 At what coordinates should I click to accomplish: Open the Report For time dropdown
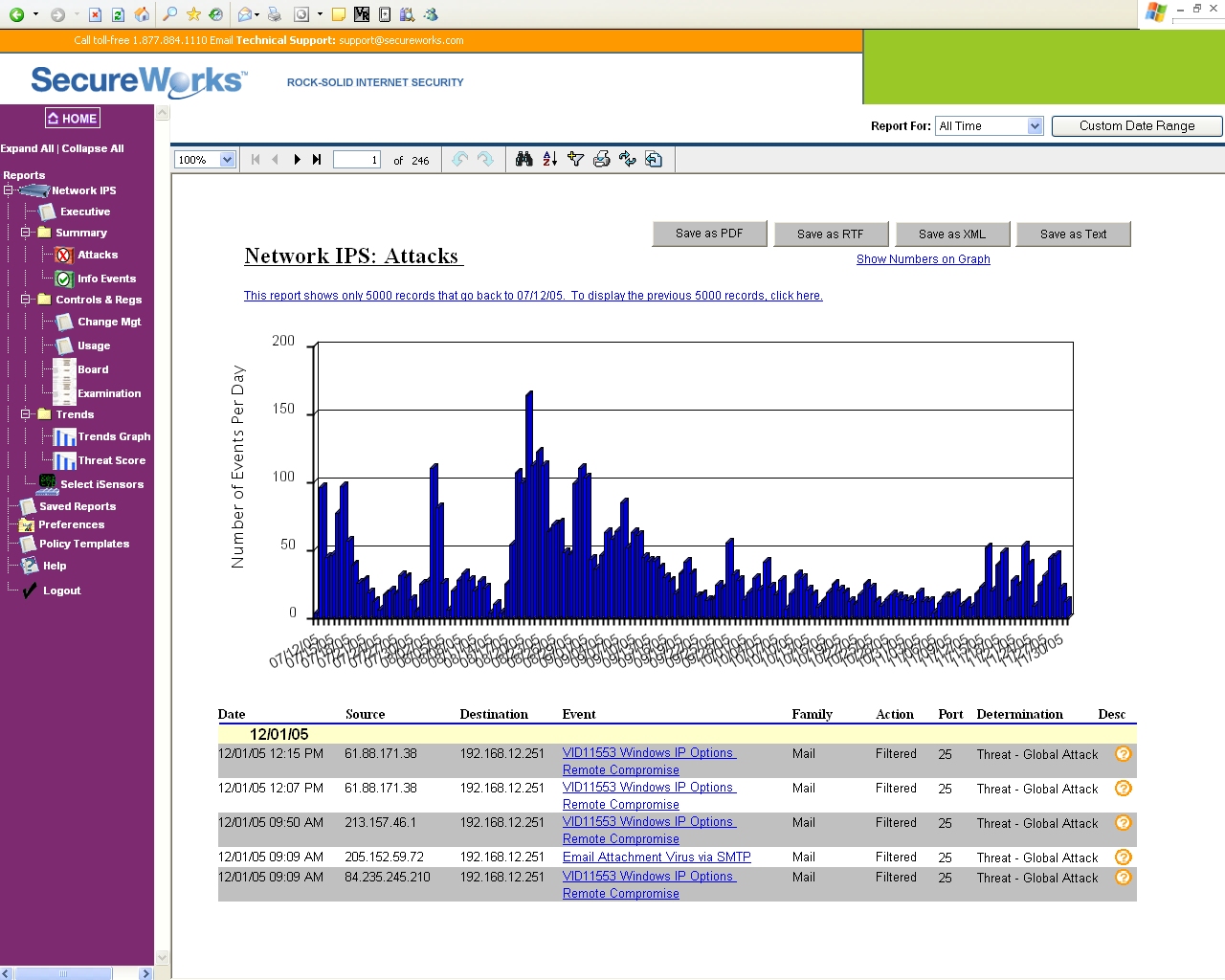click(x=1035, y=126)
